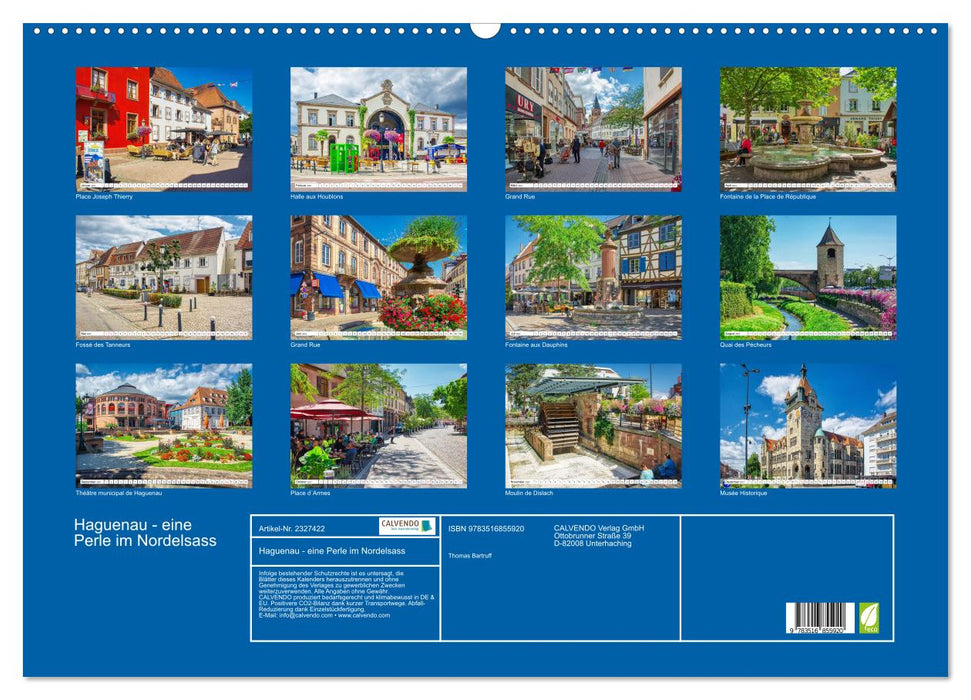Click the CALVENDO logo

tap(407, 526)
